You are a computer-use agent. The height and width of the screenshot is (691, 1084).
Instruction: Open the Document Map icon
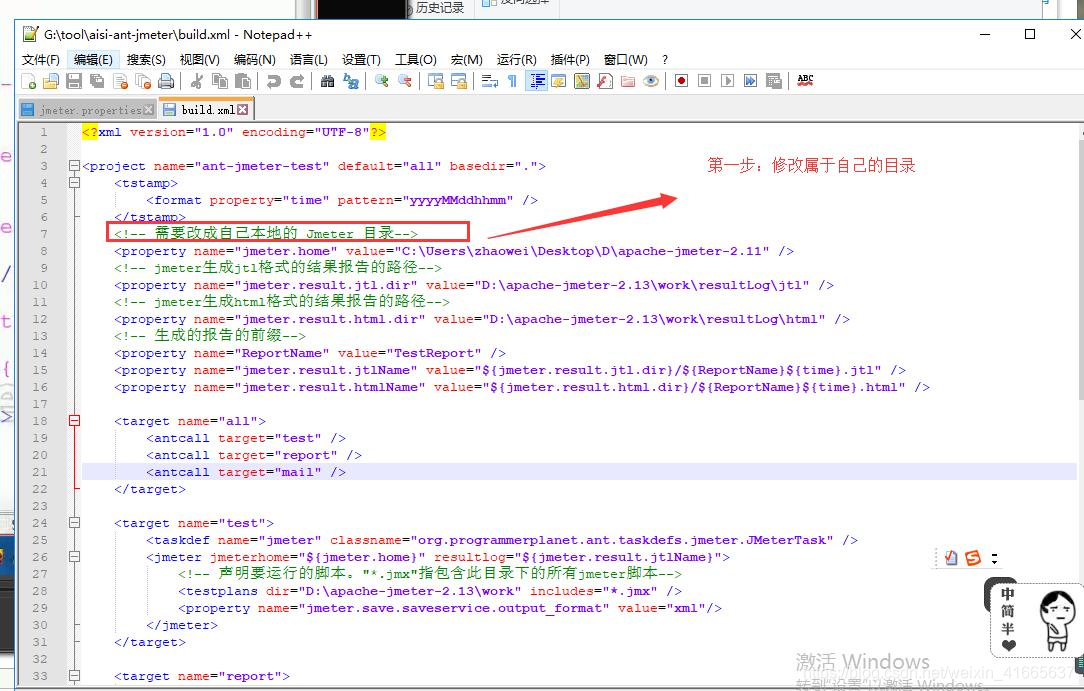coord(582,82)
